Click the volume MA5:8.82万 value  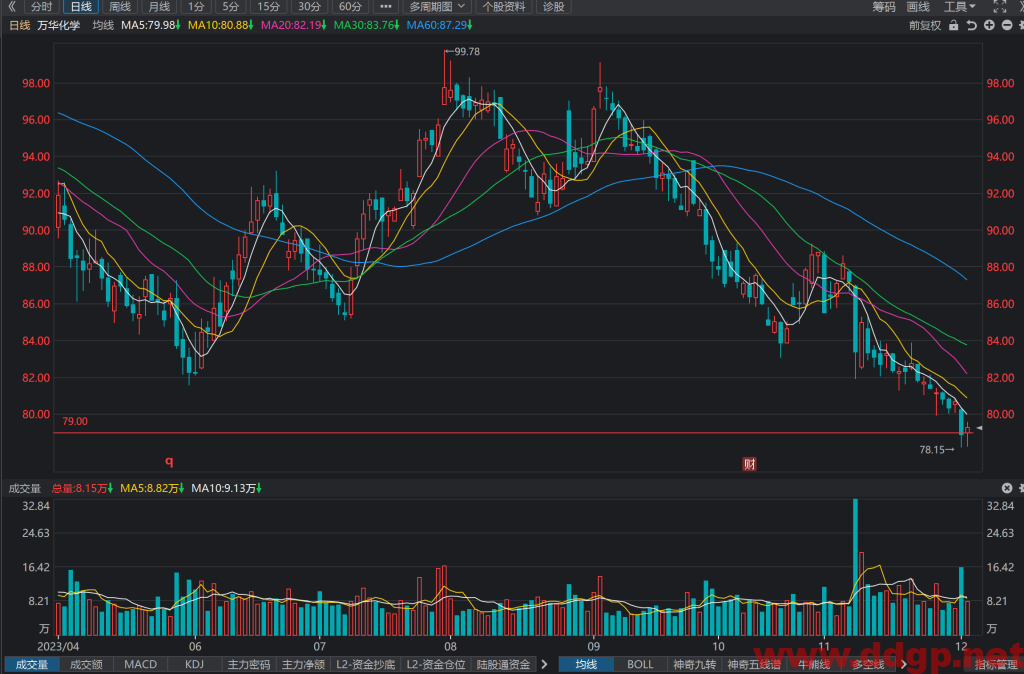tap(152, 489)
